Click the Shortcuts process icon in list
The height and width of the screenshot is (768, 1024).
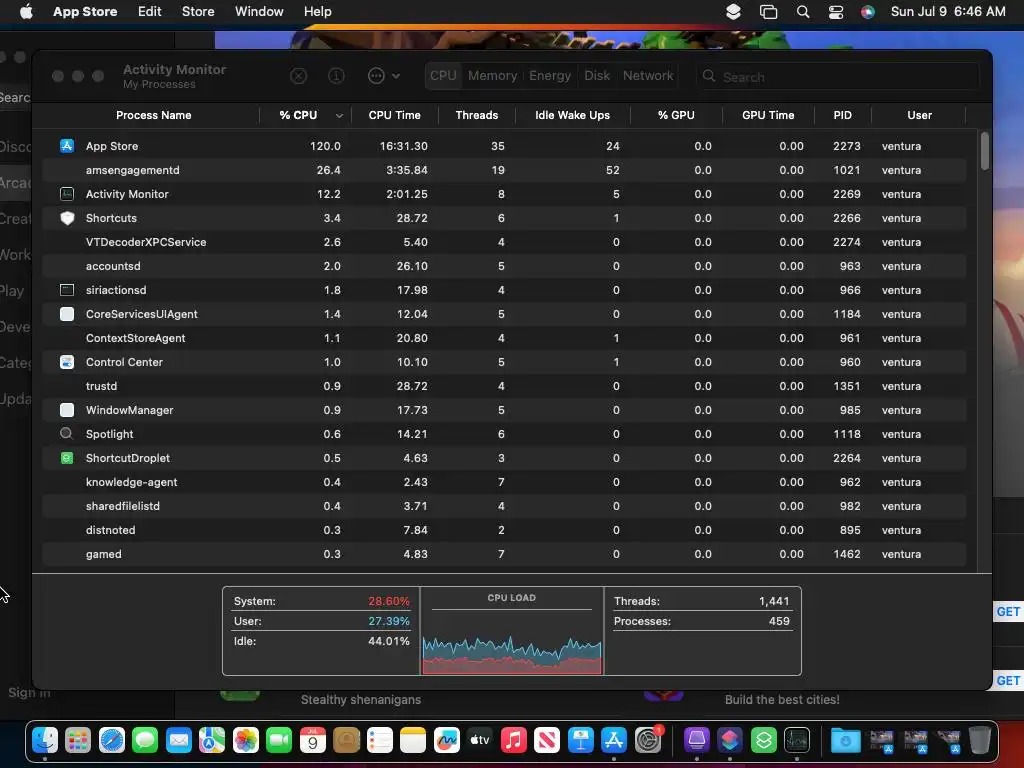[67, 218]
